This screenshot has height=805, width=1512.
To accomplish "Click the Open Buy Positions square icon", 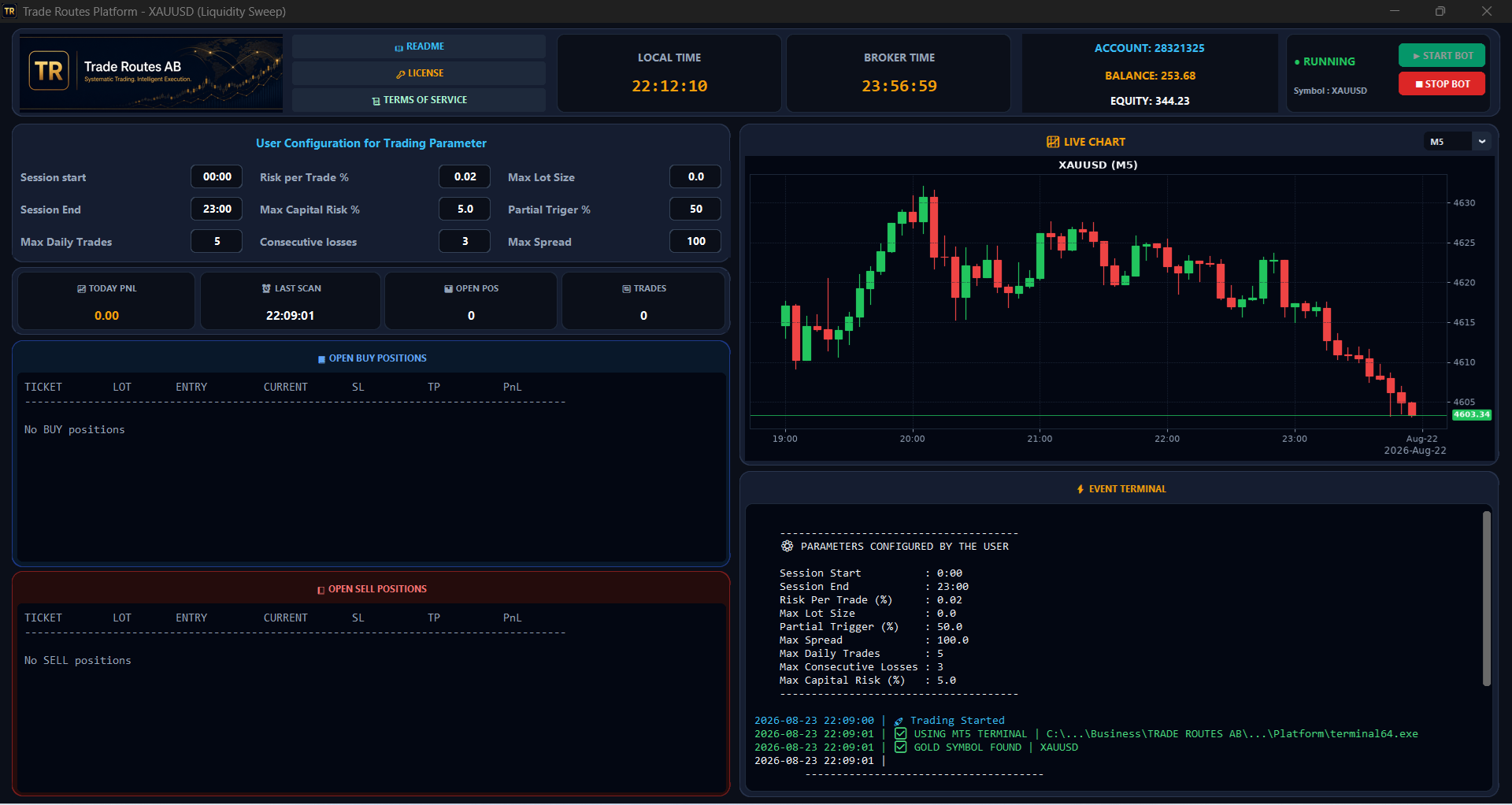I will click(321, 359).
